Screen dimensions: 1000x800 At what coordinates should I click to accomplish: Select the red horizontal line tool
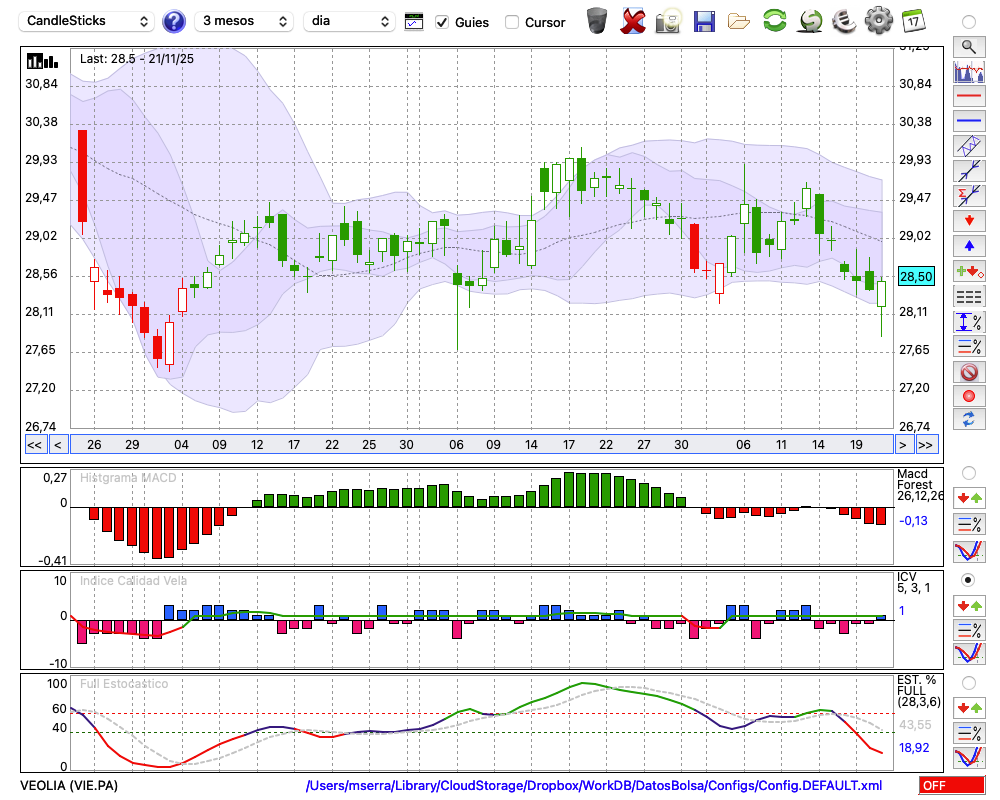coord(969,96)
